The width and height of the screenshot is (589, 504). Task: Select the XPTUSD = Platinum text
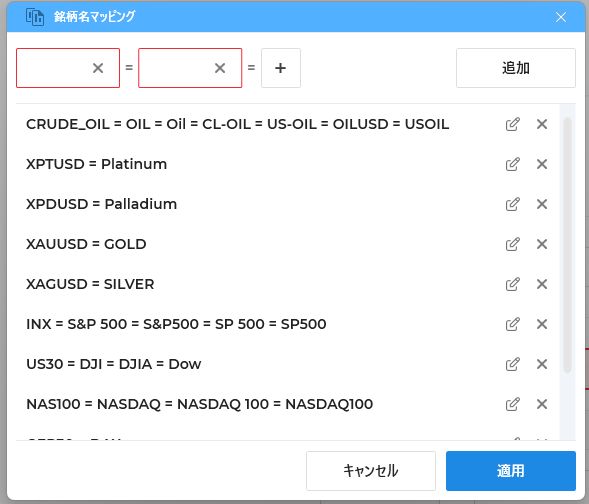click(97, 164)
